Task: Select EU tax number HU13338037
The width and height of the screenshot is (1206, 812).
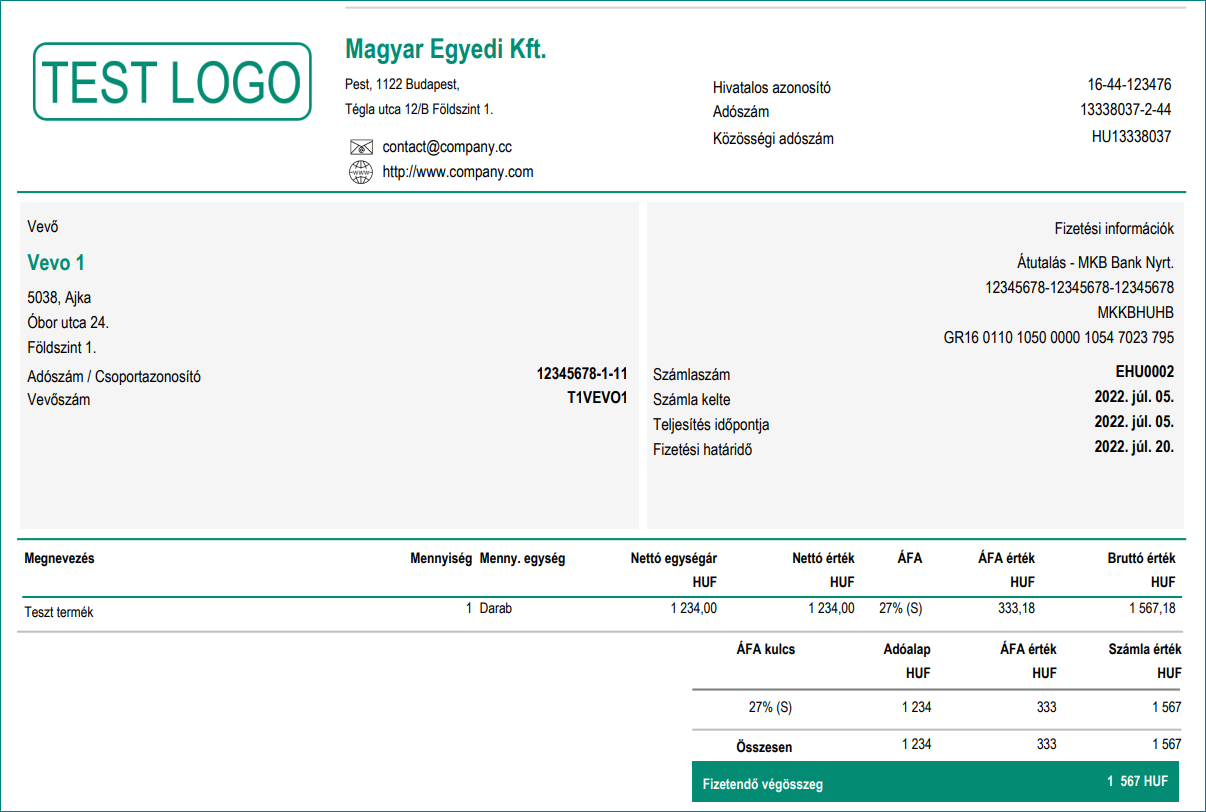Action: tap(1131, 136)
